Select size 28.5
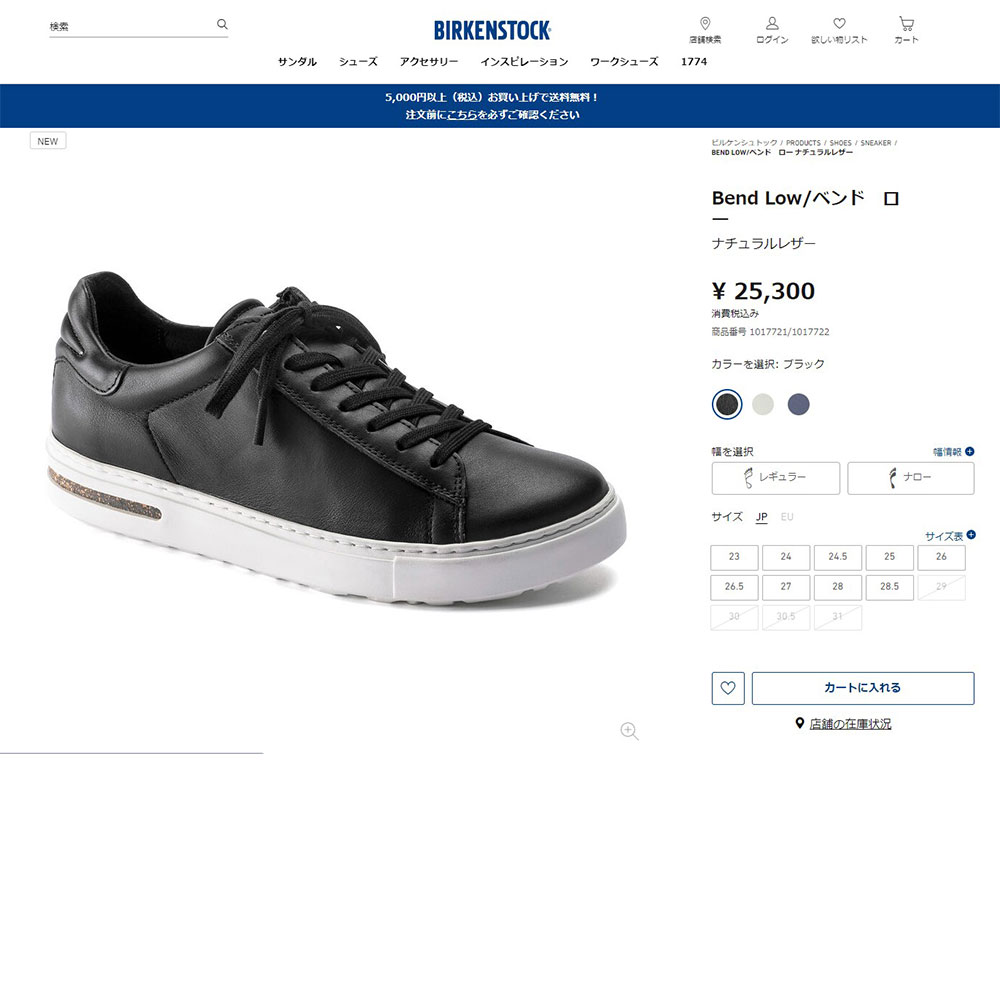This screenshot has height=1000, width=1000. 890,587
